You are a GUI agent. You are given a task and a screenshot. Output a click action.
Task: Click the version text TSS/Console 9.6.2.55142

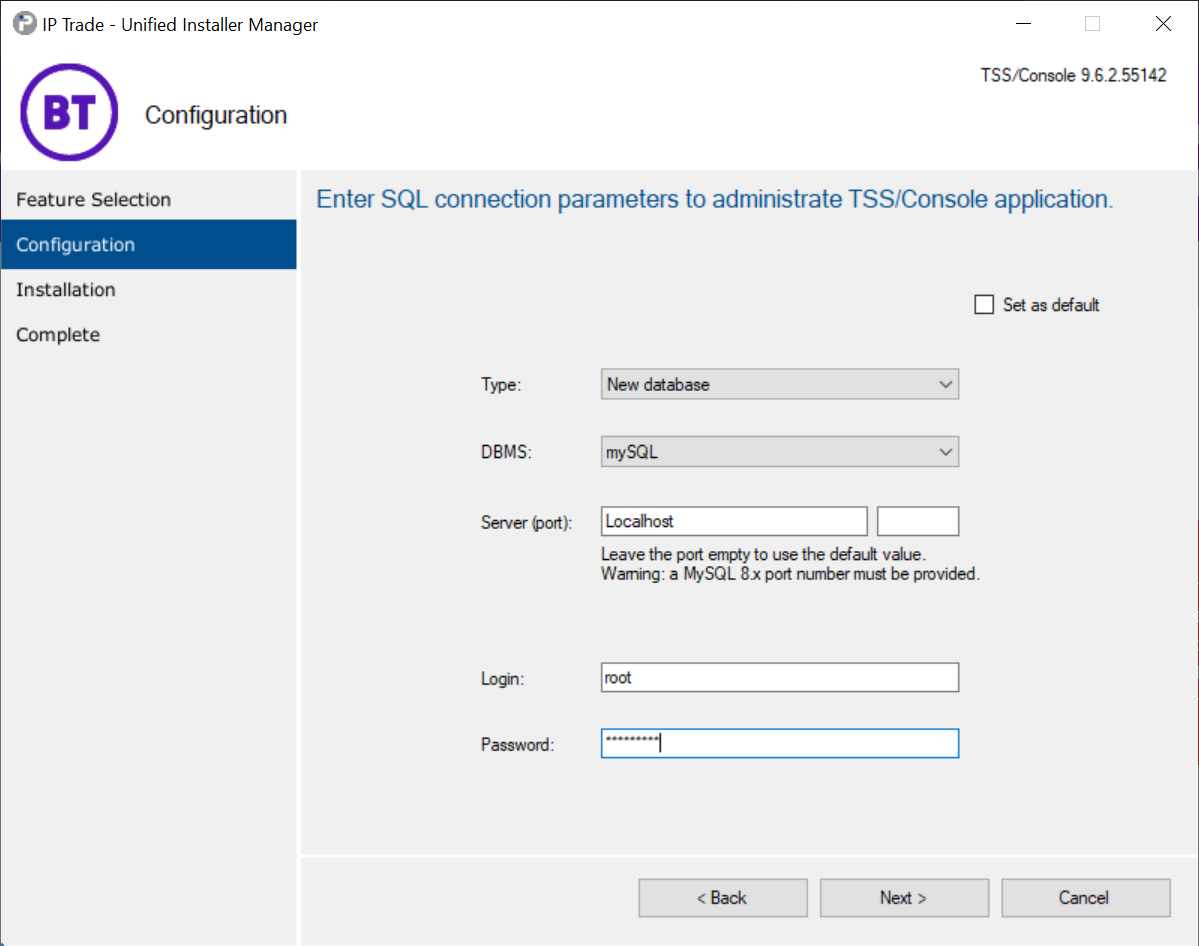[x=1073, y=75]
